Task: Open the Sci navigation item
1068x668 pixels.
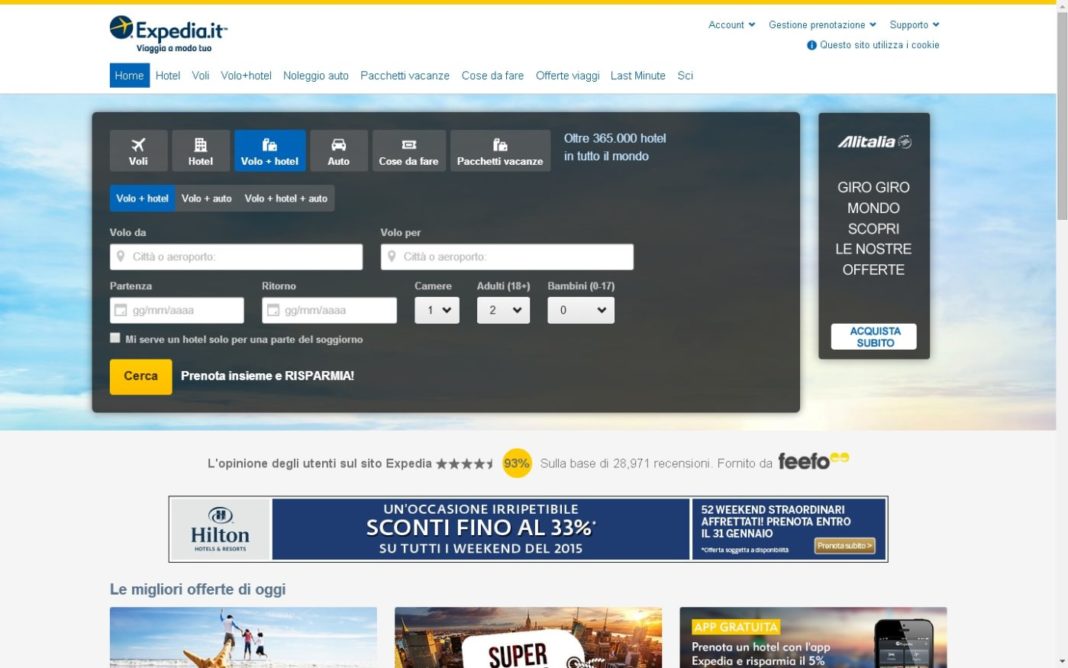Action: 685,76
